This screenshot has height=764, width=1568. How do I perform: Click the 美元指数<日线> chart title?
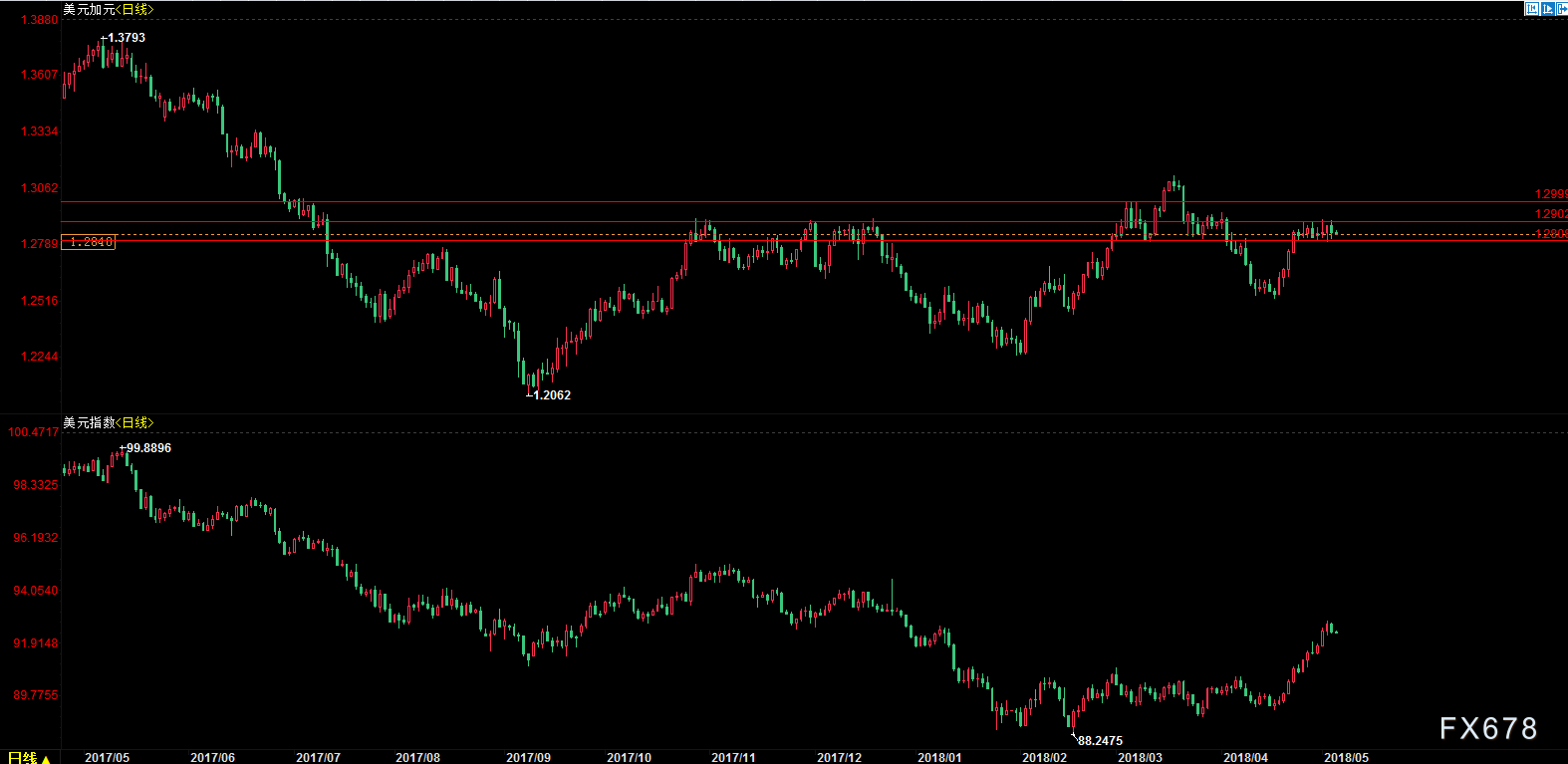click(109, 422)
